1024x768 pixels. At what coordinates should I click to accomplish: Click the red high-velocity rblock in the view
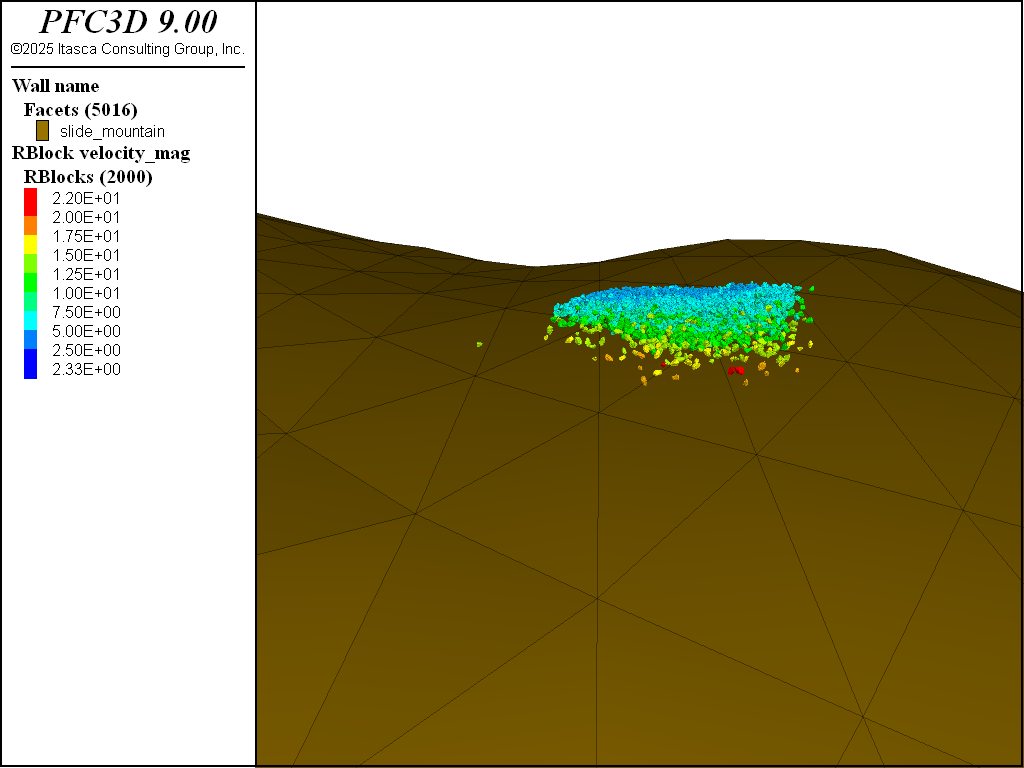coord(736,370)
